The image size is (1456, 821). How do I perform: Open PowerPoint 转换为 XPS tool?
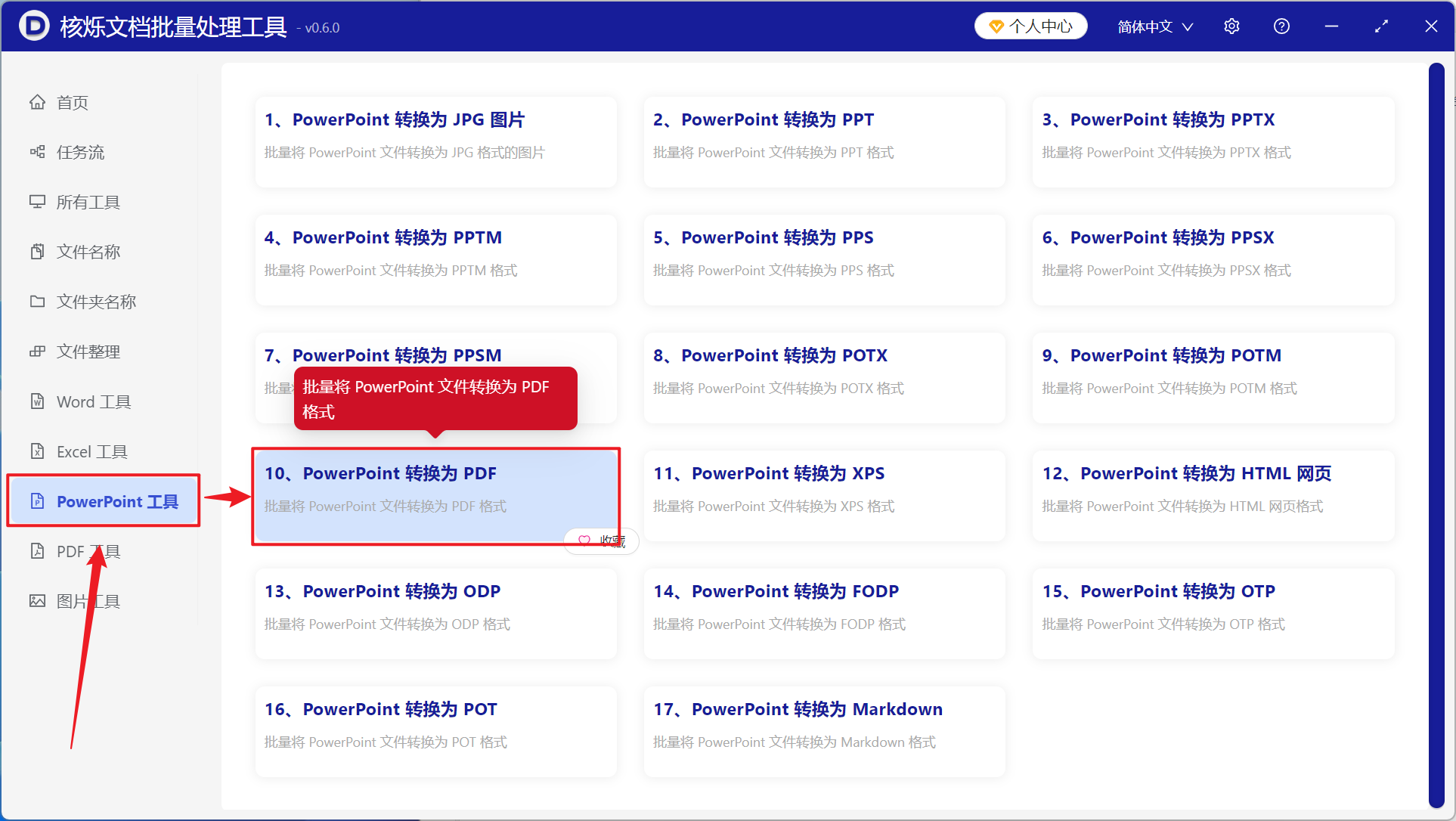[x=825, y=496]
